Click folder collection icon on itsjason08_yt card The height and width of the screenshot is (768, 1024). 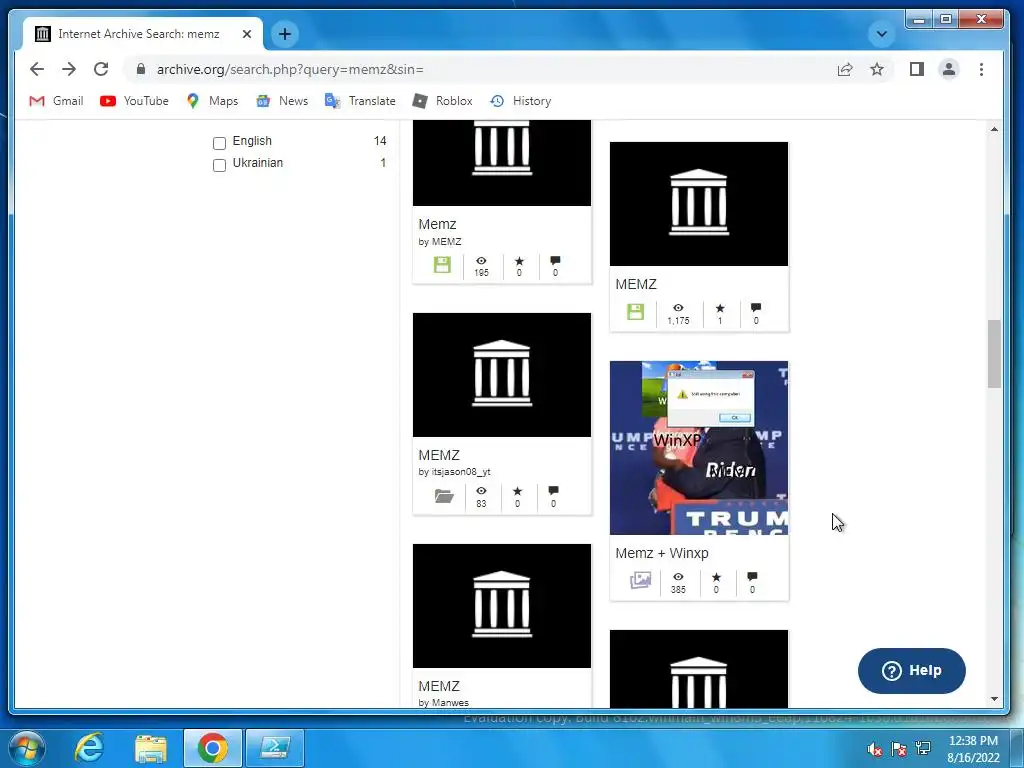444,496
